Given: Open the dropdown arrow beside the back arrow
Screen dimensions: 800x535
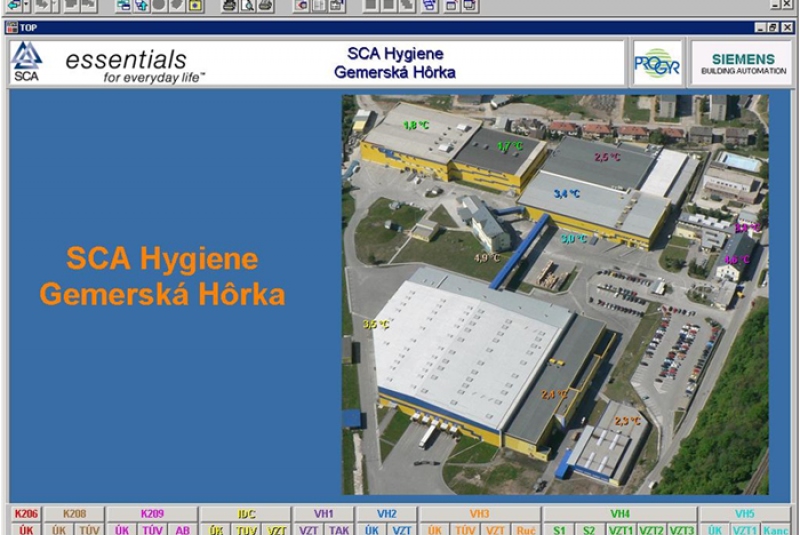Looking at the screenshot, I should coord(27,6).
